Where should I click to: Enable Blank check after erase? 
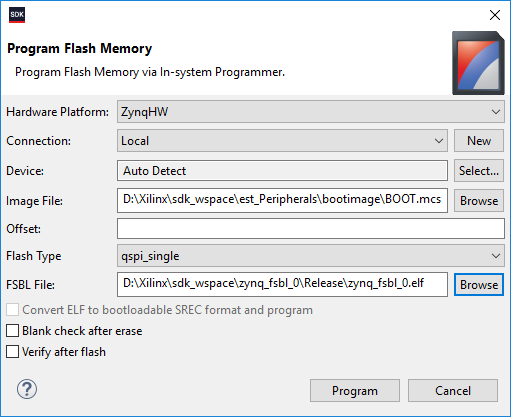(13, 331)
